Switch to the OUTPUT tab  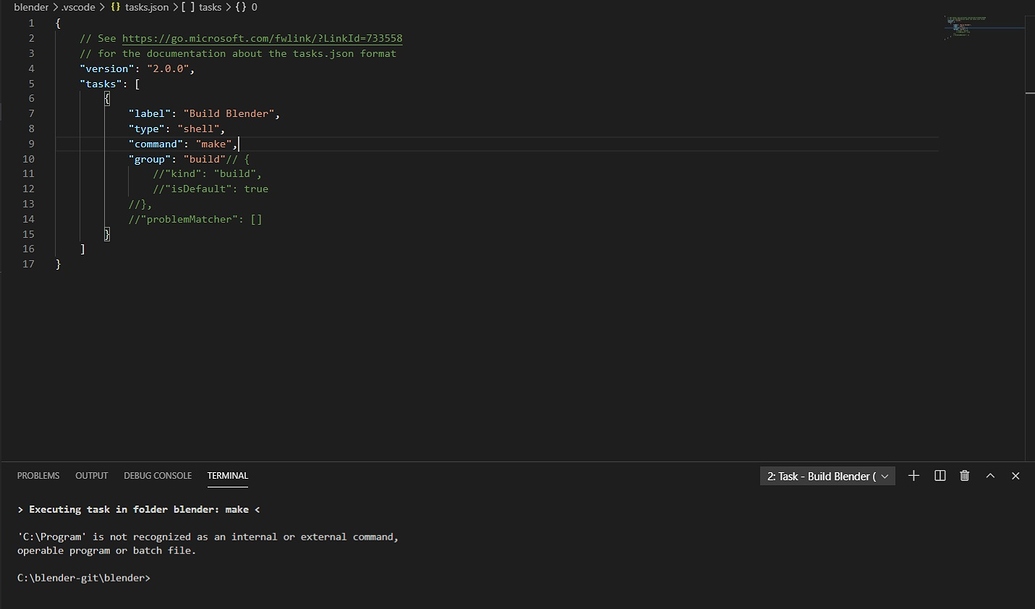(91, 476)
